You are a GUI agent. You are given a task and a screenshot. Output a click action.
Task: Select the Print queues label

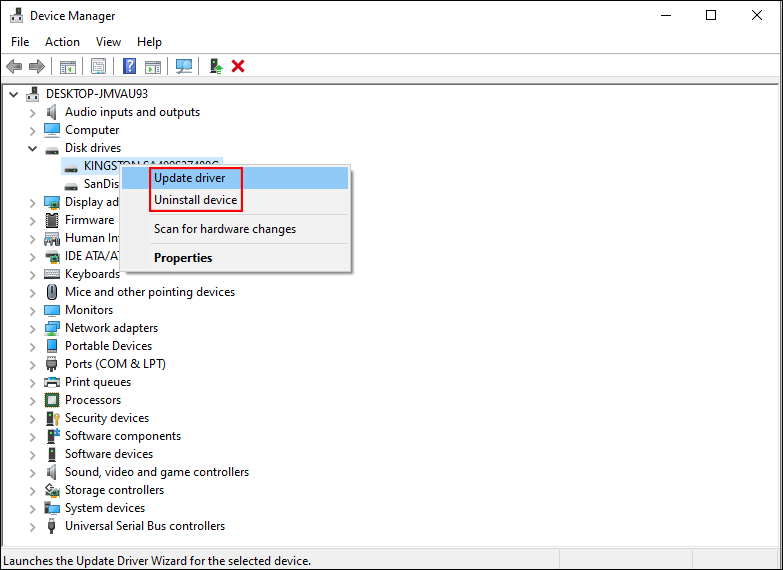[98, 382]
